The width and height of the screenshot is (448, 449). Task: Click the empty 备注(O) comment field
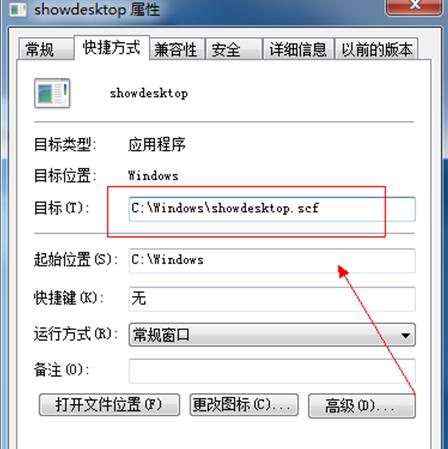point(272,371)
